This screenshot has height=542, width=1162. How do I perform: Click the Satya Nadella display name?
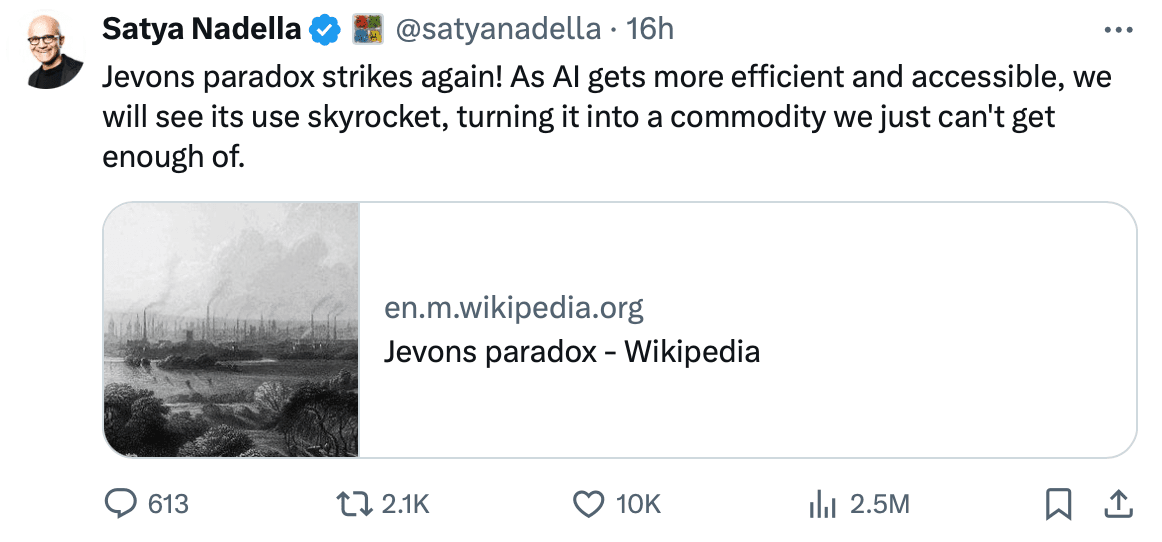[201, 30]
